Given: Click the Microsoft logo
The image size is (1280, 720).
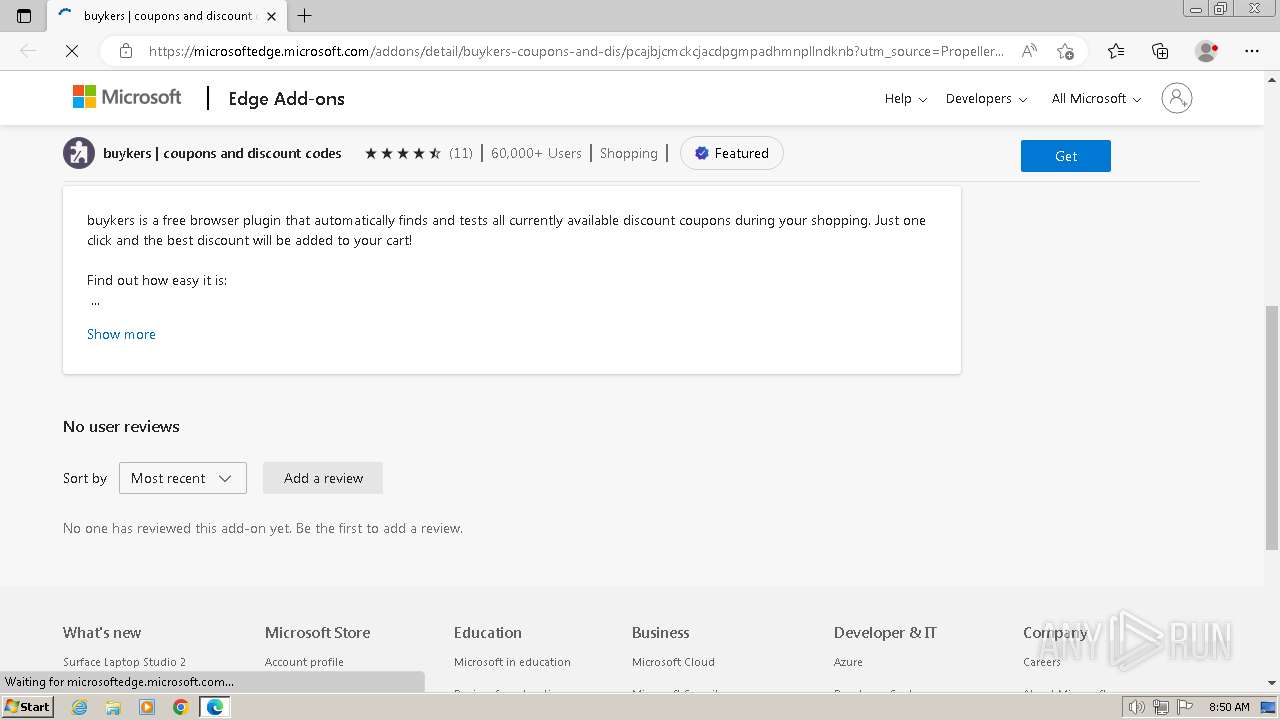Looking at the screenshot, I should [x=127, y=97].
